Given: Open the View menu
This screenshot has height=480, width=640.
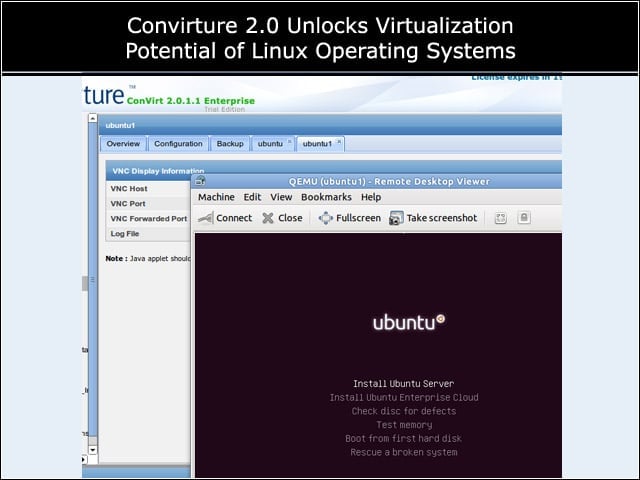Looking at the screenshot, I should coord(281,197).
